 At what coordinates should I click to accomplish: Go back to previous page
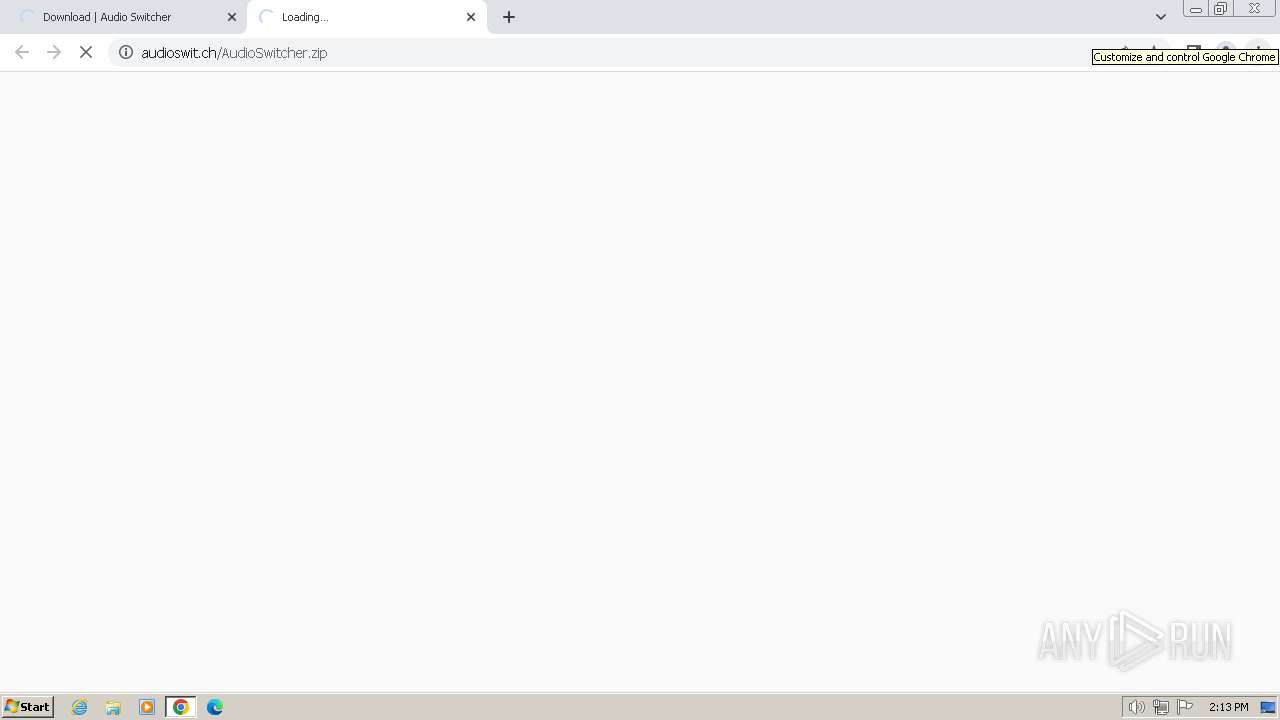click(x=22, y=52)
